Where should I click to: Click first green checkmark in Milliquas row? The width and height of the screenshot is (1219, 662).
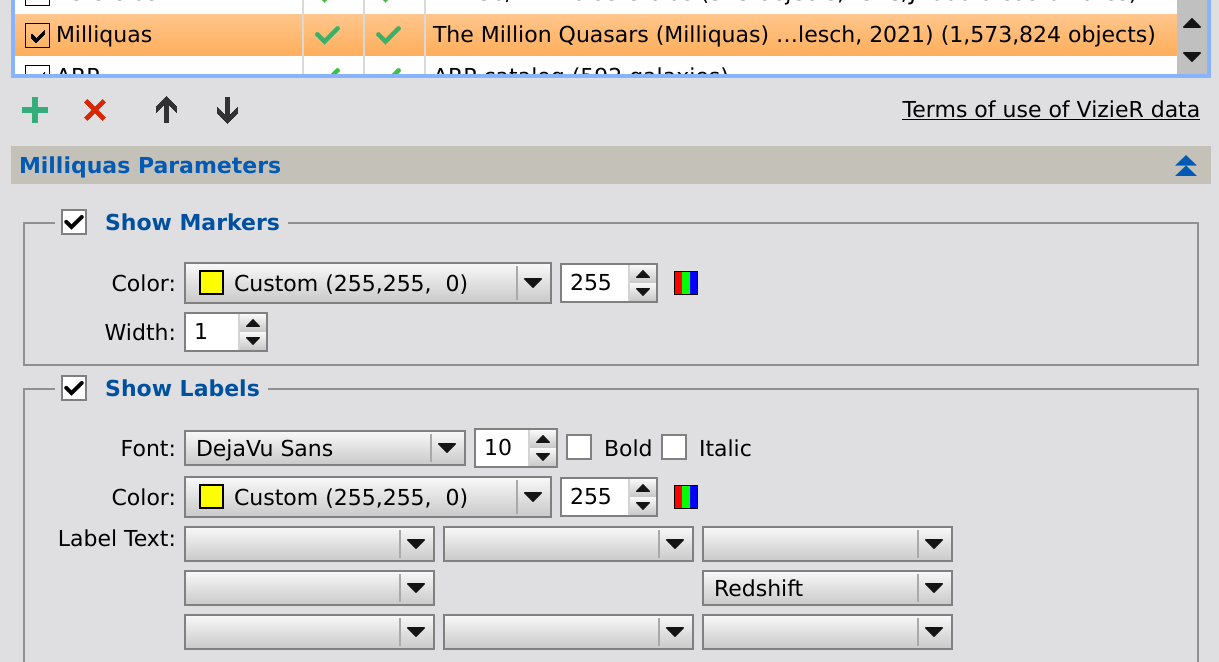328,36
